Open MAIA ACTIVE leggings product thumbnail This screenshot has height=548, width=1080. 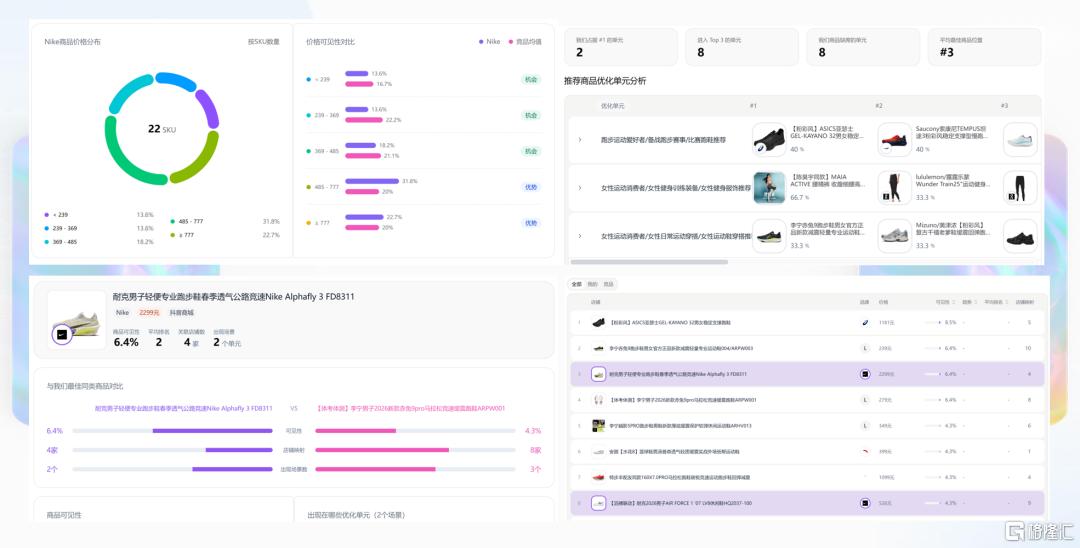coord(769,188)
